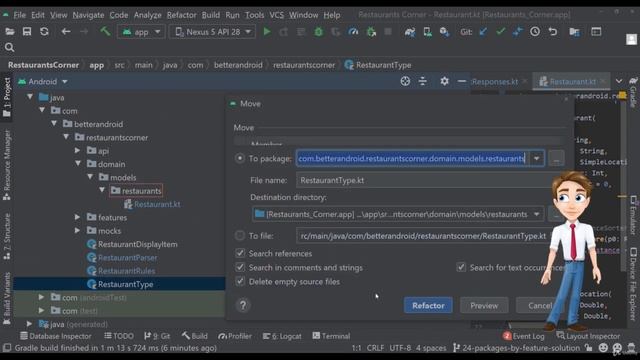Open the Analyze menu

[147, 15]
